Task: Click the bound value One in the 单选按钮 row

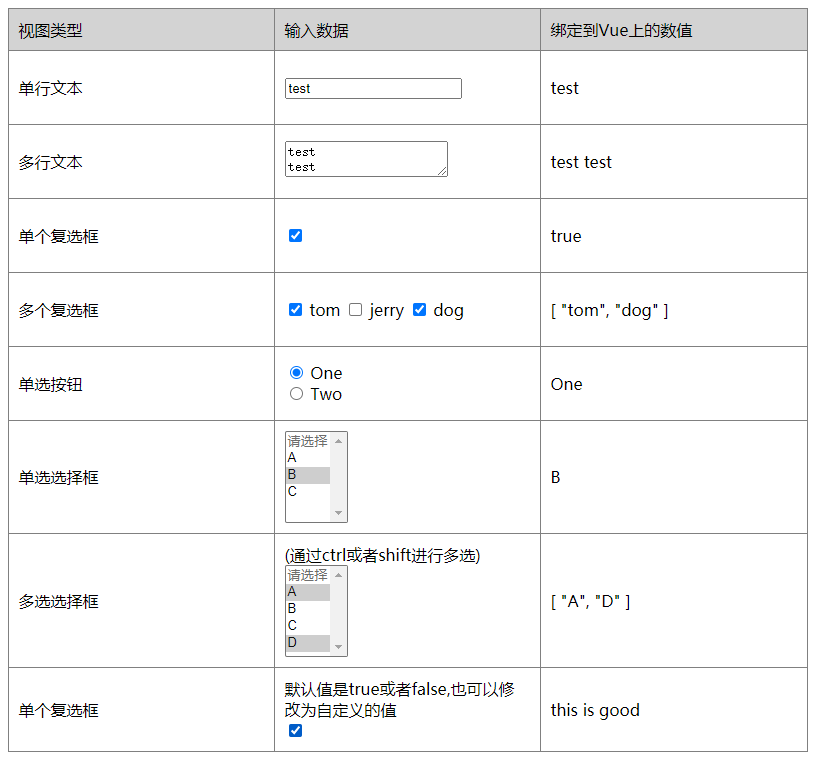Action: (566, 384)
